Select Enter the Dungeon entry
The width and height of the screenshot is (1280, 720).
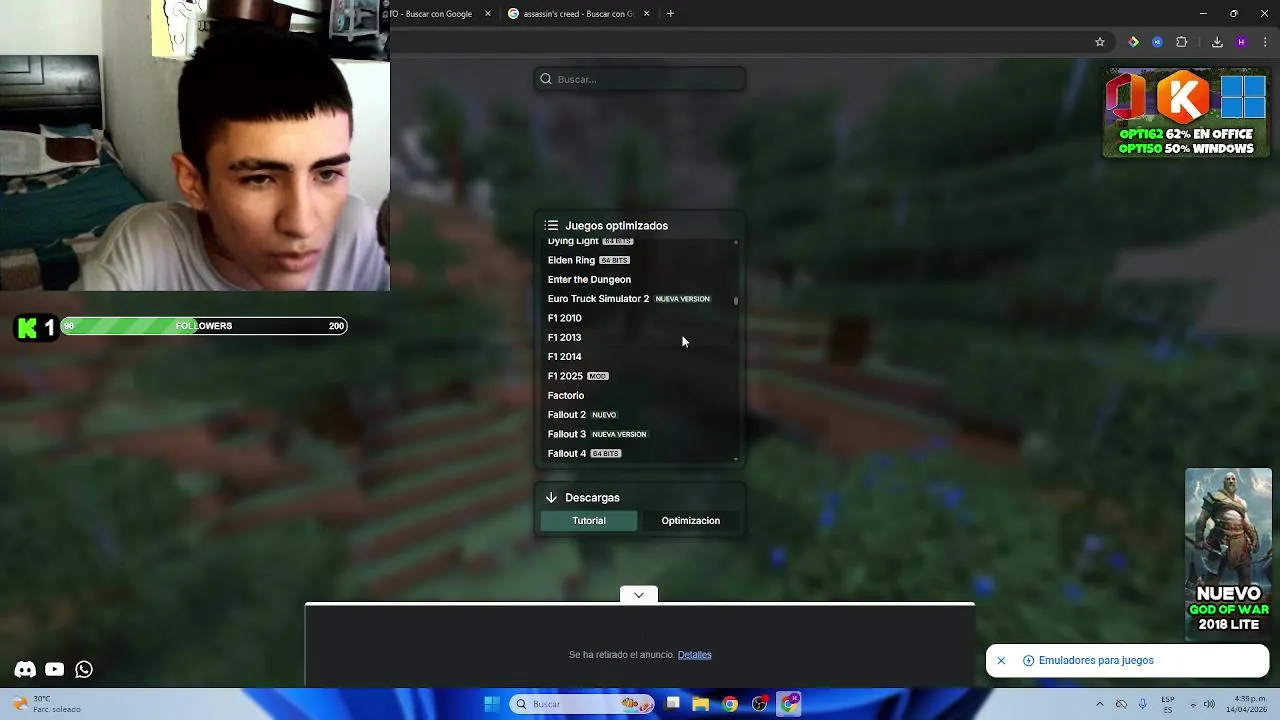589,280
